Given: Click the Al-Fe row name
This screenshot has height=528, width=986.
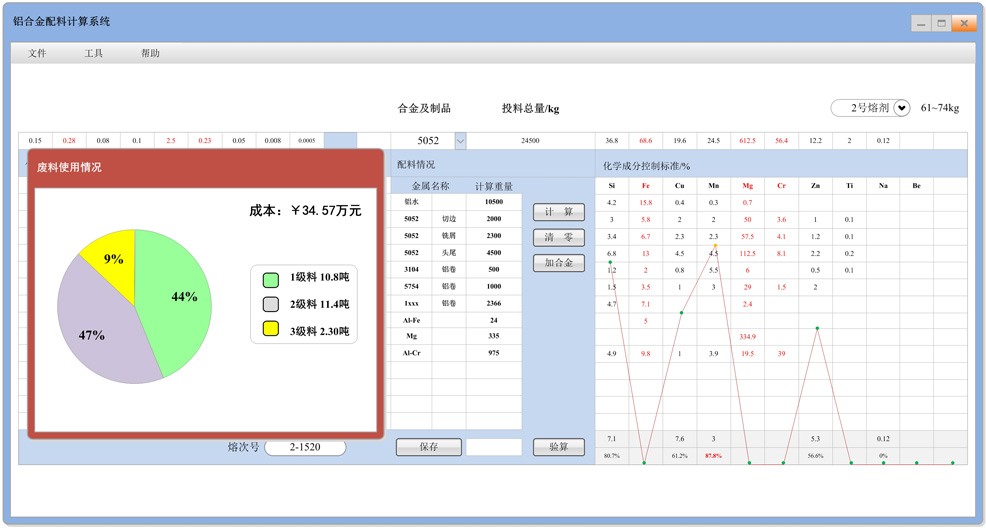Looking at the screenshot, I should click(411, 320).
